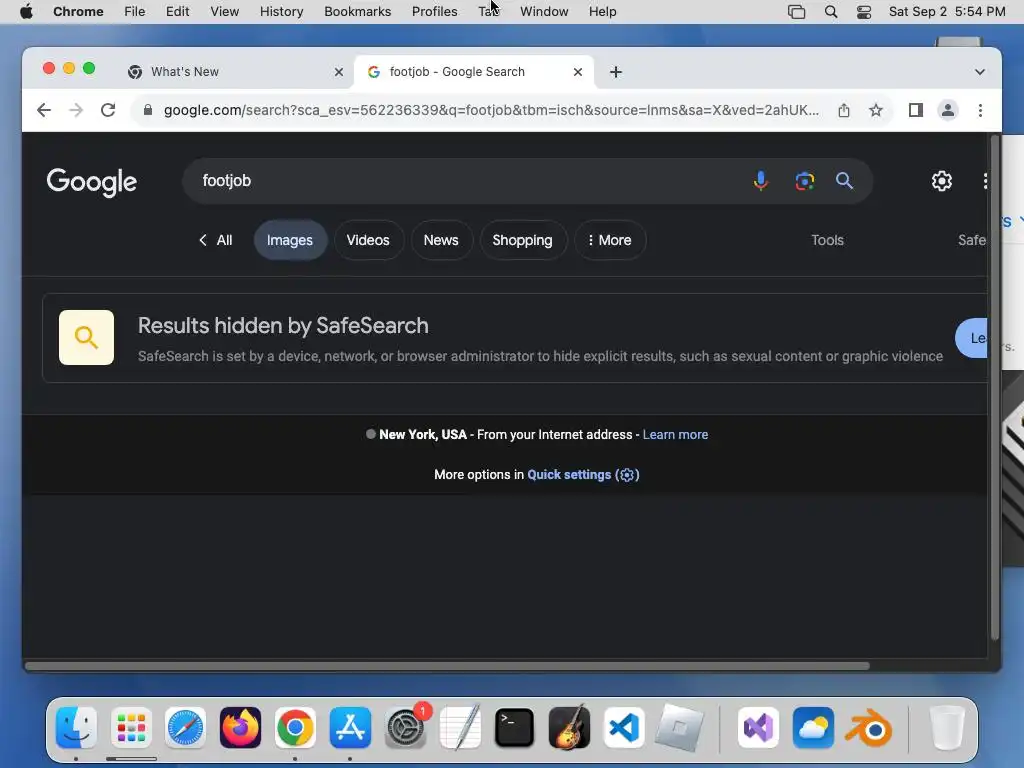Go back to All results
Image resolution: width=1024 pixels, height=768 pixels.
(216, 240)
